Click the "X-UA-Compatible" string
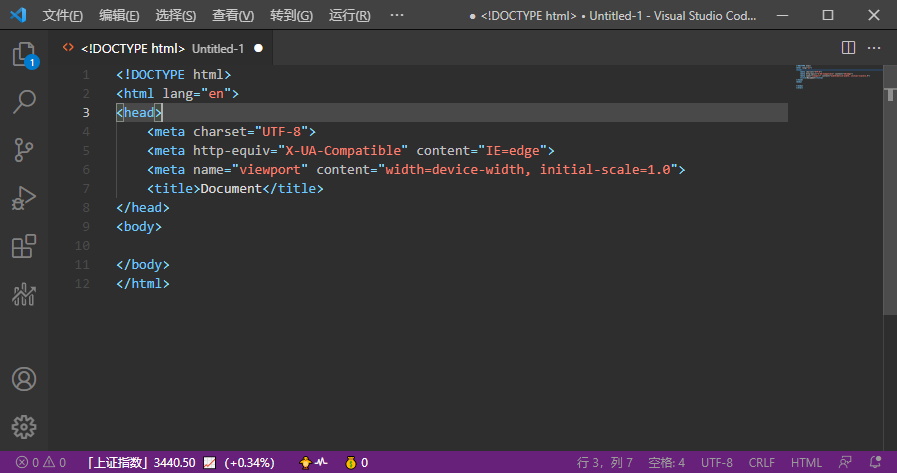The width and height of the screenshot is (897, 473). (343, 150)
